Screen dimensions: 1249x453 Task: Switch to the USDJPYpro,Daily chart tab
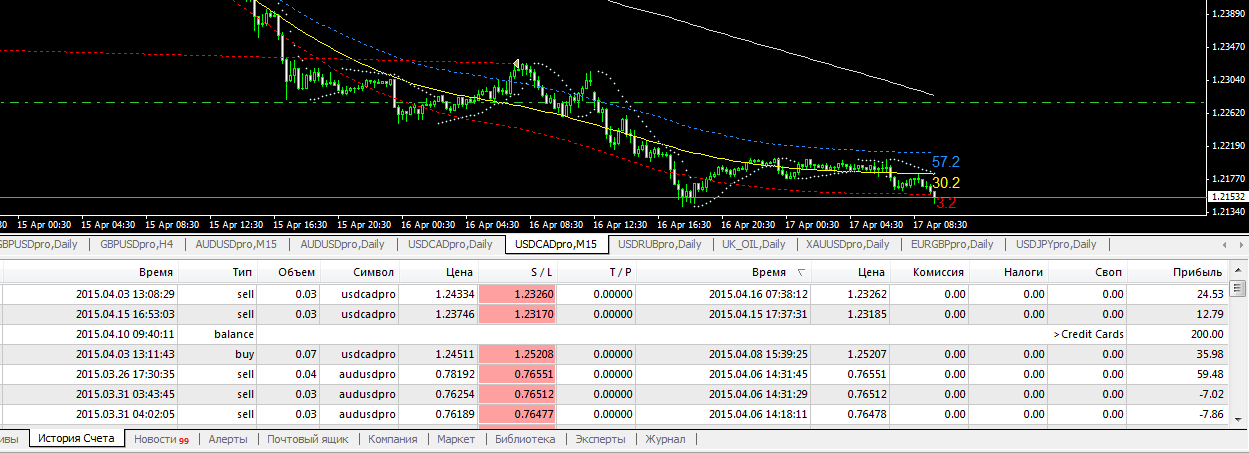coord(1056,244)
